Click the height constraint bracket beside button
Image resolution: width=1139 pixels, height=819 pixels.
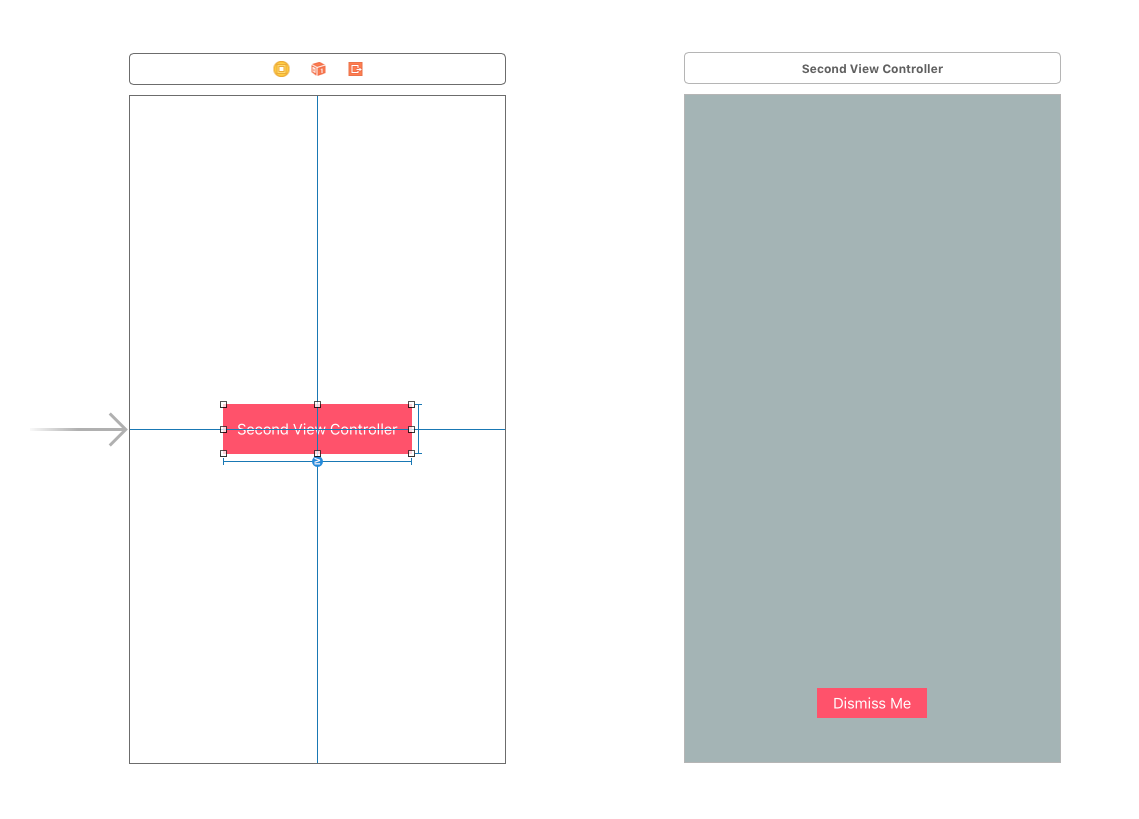coord(419,429)
